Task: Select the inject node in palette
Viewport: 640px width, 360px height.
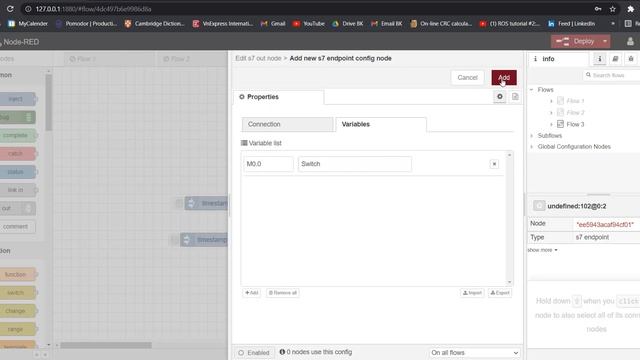Action: click(x=17, y=99)
